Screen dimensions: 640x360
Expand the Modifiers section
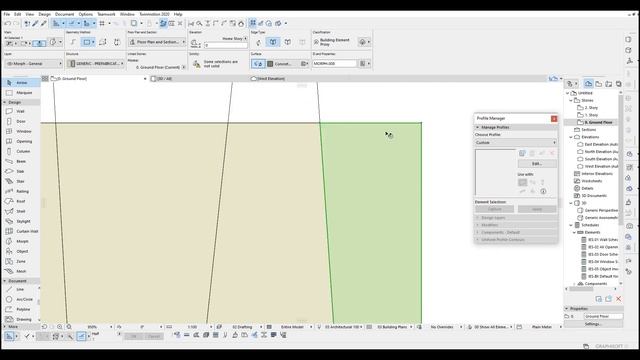[x=516, y=225]
